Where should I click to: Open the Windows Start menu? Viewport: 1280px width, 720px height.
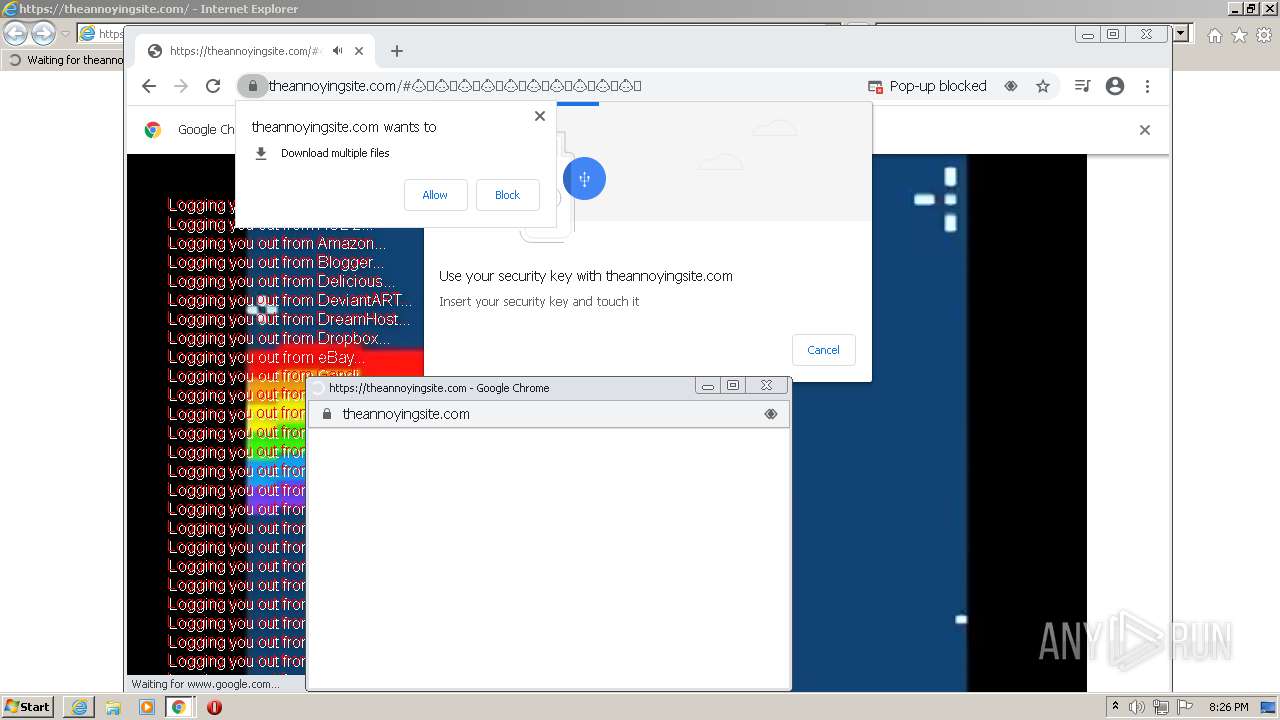click(x=27, y=707)
